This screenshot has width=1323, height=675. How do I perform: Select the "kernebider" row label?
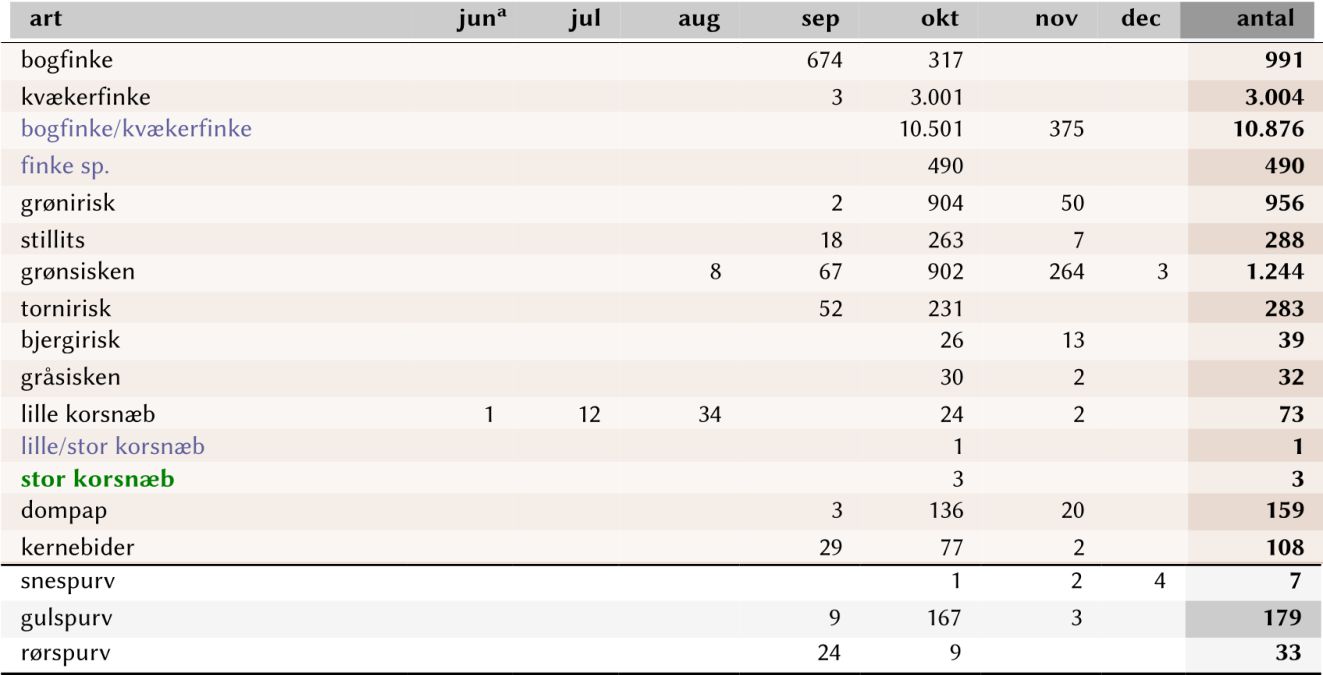pos(76,547)
